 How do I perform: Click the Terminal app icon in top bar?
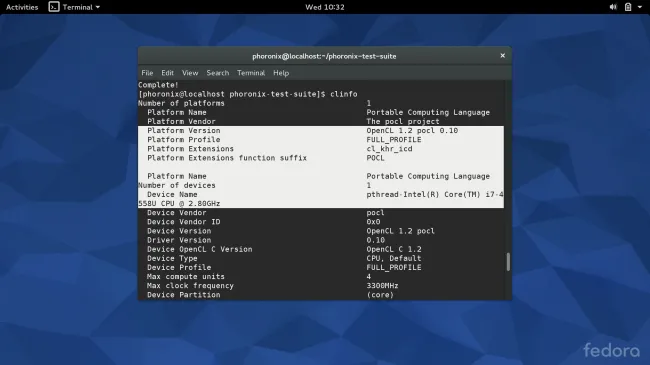pos(54,7)
